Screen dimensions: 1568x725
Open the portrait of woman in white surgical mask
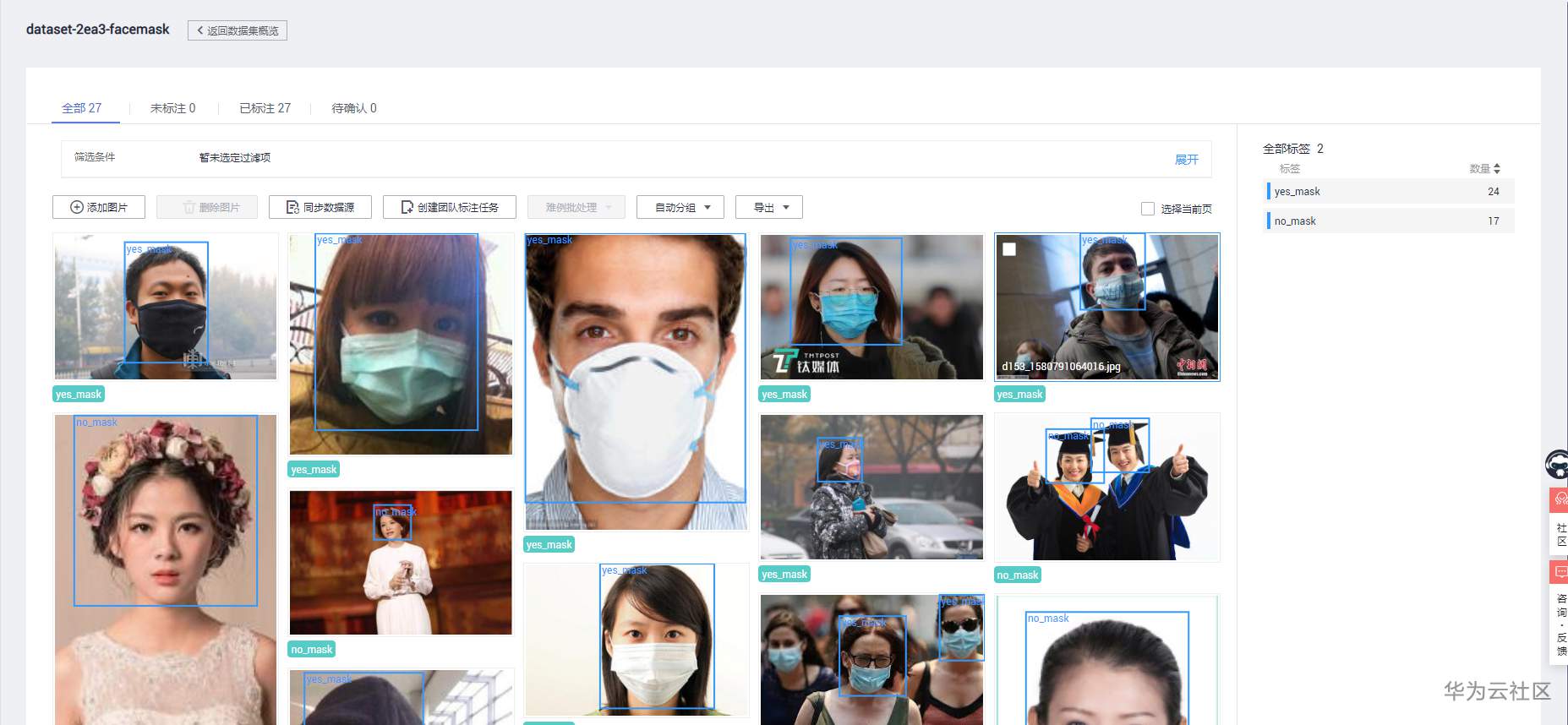[x=636, y=641]
